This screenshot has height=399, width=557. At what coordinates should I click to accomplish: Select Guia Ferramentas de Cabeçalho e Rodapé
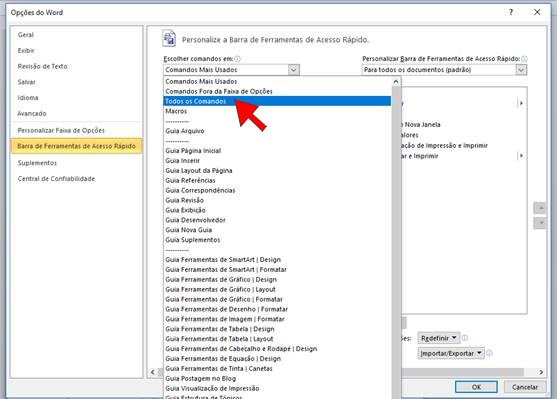277,349
